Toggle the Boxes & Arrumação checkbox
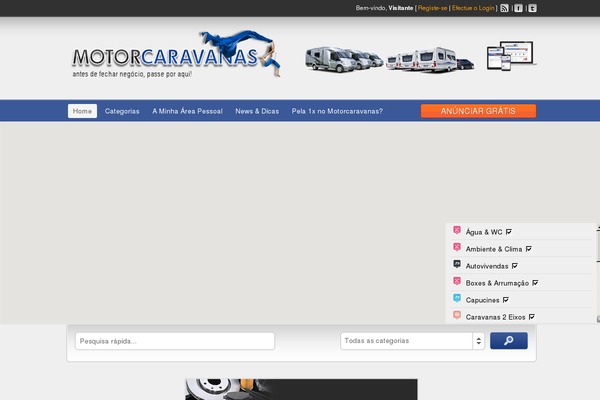This screenshot has width=600, height=400. [x=535, y=283]
